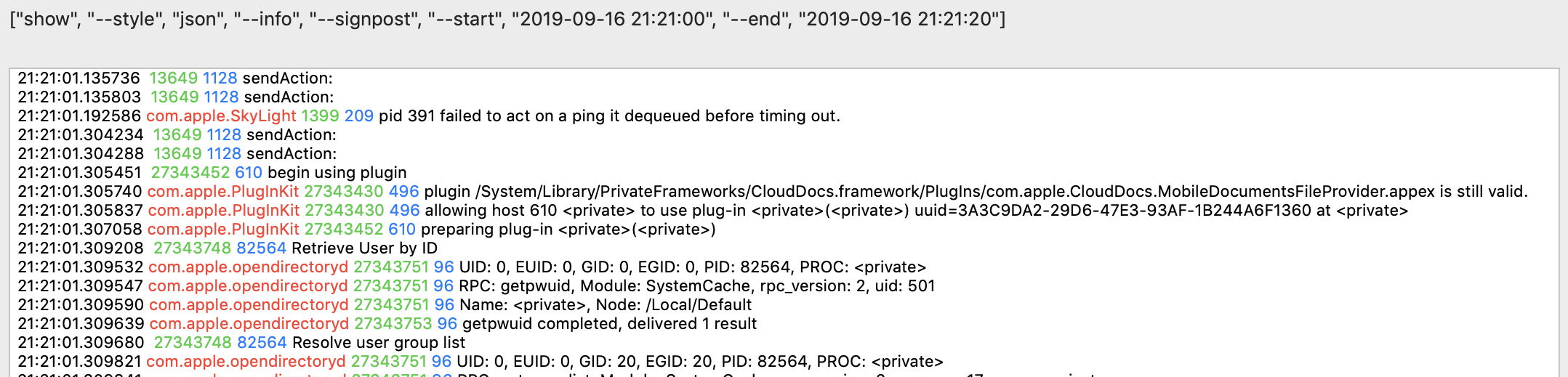Select the "Node: /Local/Default" log entry

pyautogui.click(x=605, y=304)
